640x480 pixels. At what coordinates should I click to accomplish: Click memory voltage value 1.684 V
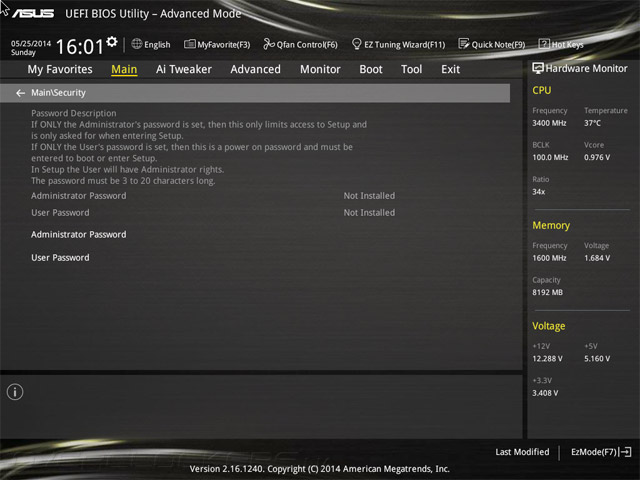(597, 258)
